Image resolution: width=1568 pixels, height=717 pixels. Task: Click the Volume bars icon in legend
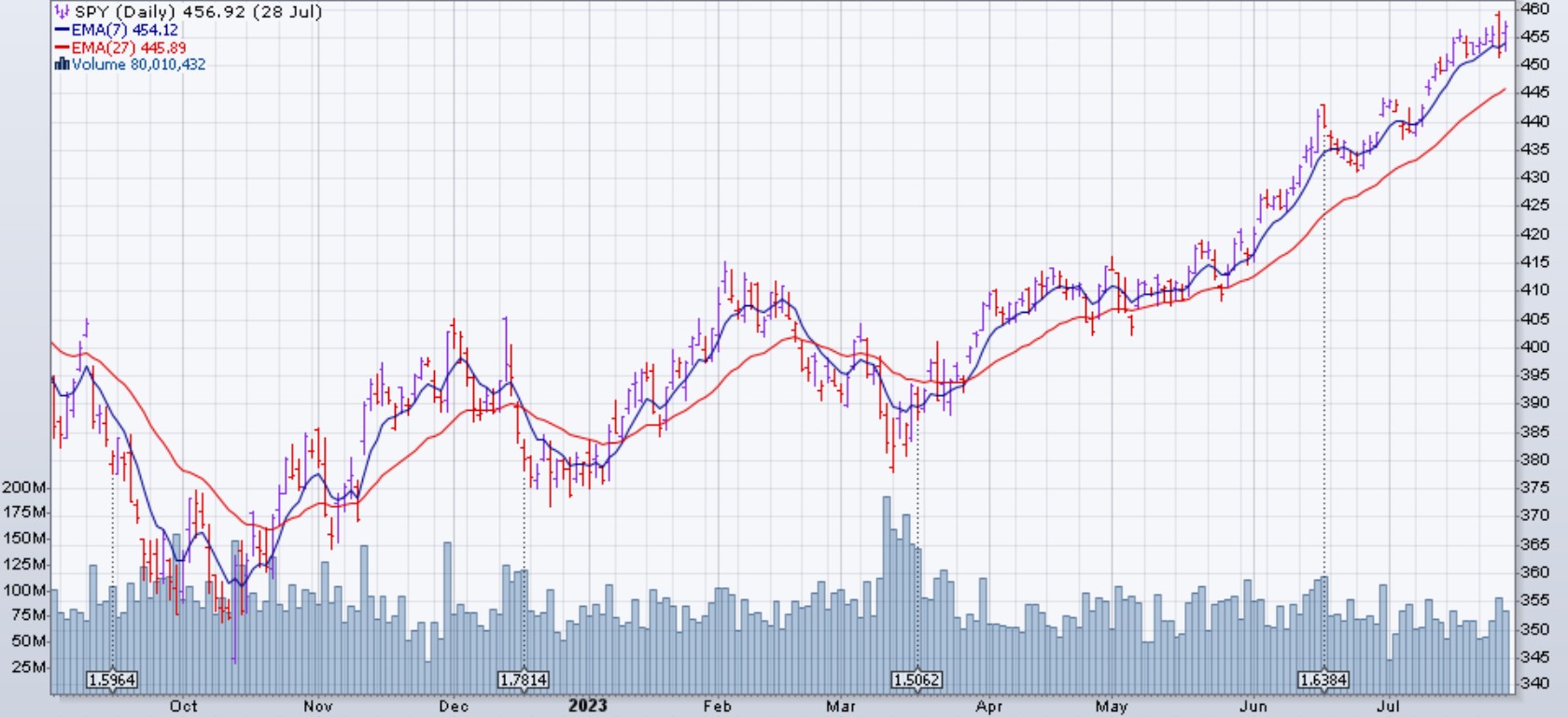[62, 64]
